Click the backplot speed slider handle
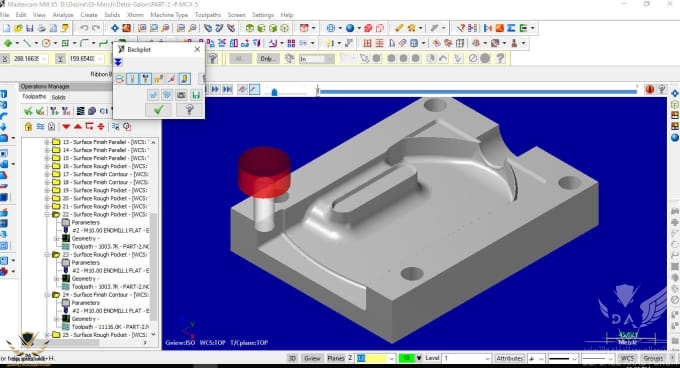 pyautogui.click(x=274, y=92)
